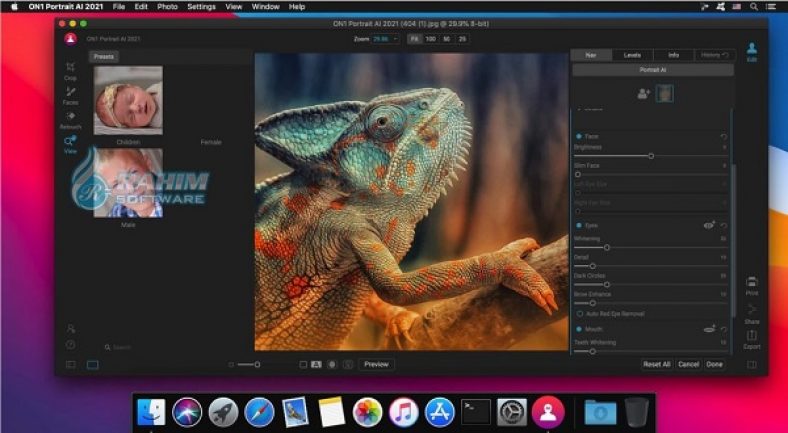This screenshot has width=788, height=433.
Task: Open Terminal from the dock
Action: click(476, 412)
